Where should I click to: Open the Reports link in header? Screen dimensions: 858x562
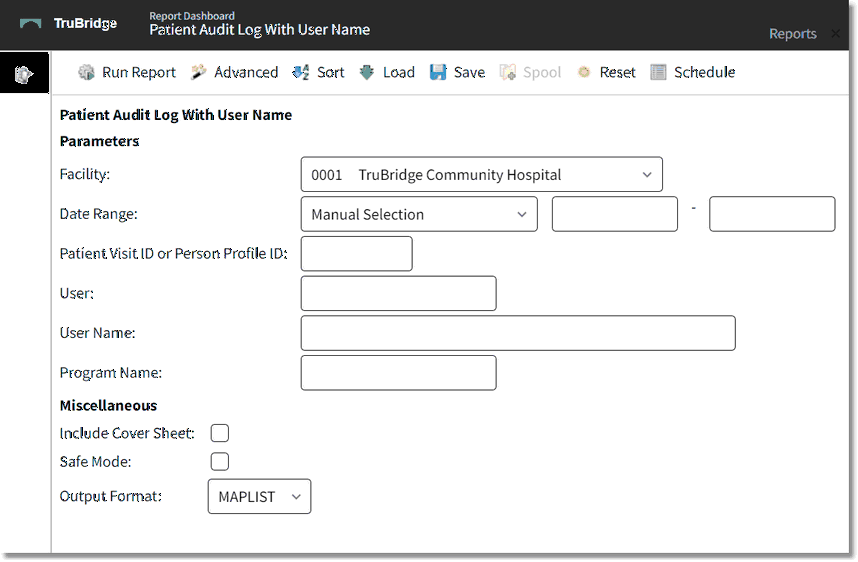click(x=793, y=34)
